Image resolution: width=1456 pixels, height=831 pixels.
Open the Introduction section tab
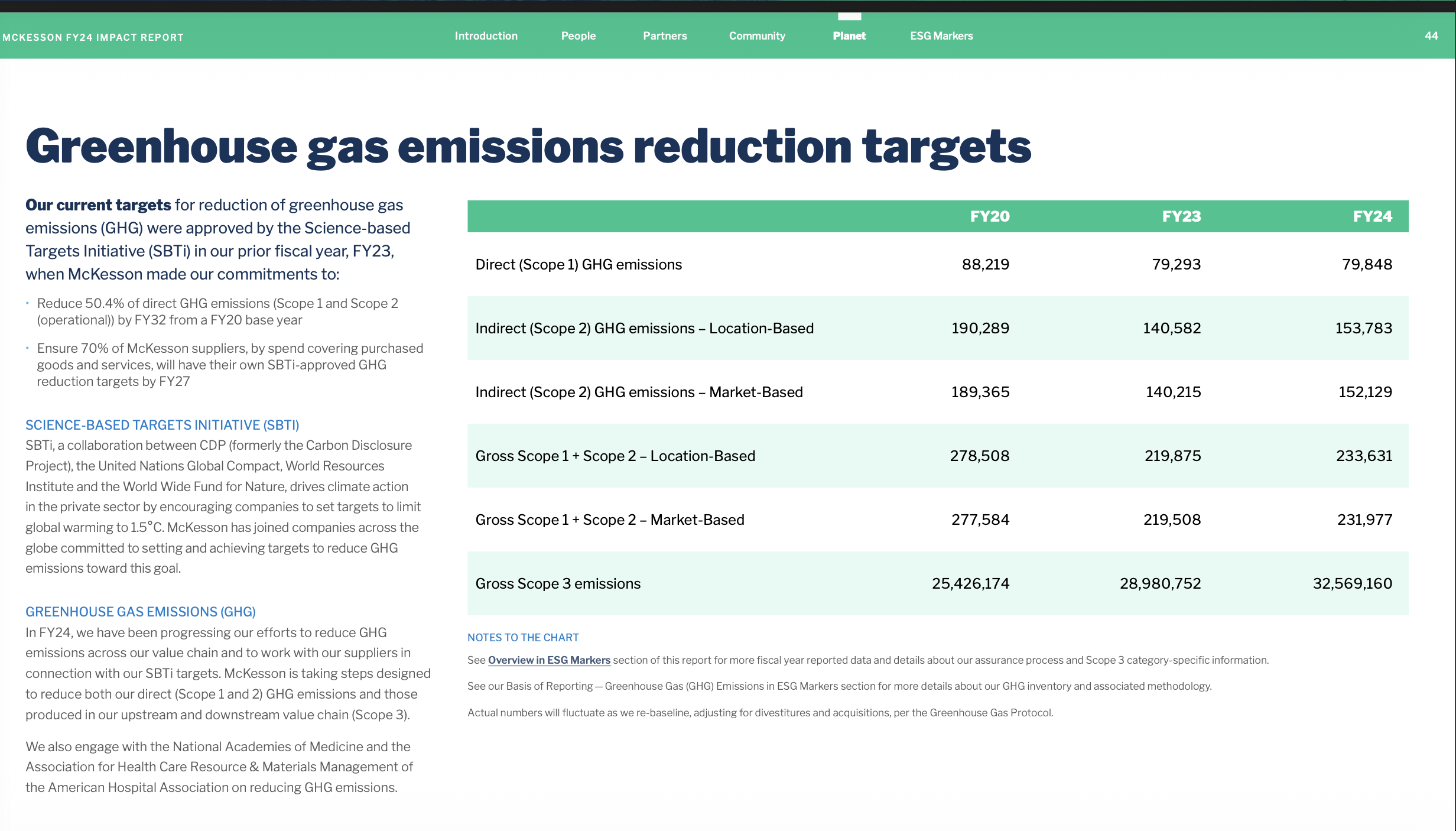[x=486, y=36]
